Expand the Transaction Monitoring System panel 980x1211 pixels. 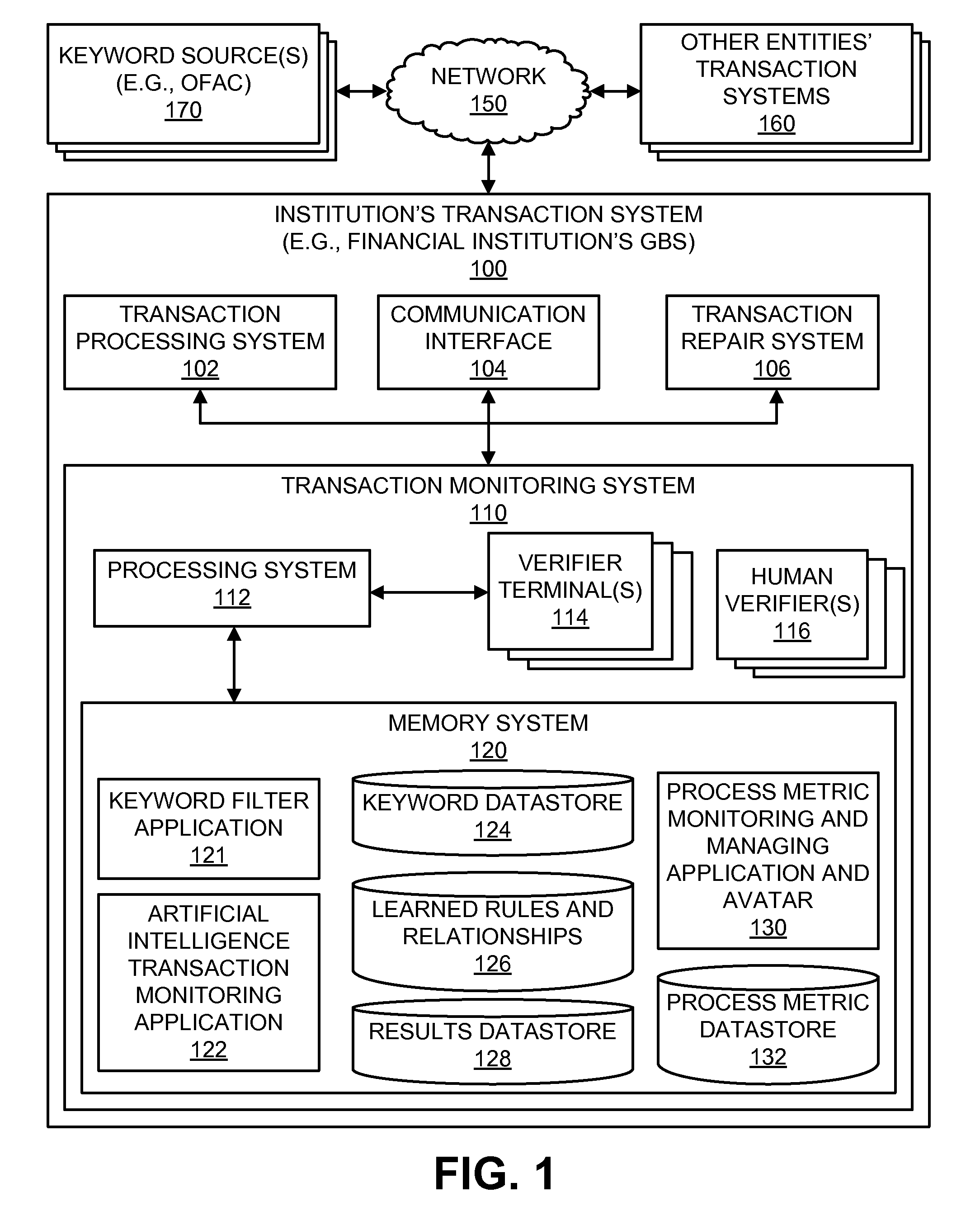[x=489, y=477]
